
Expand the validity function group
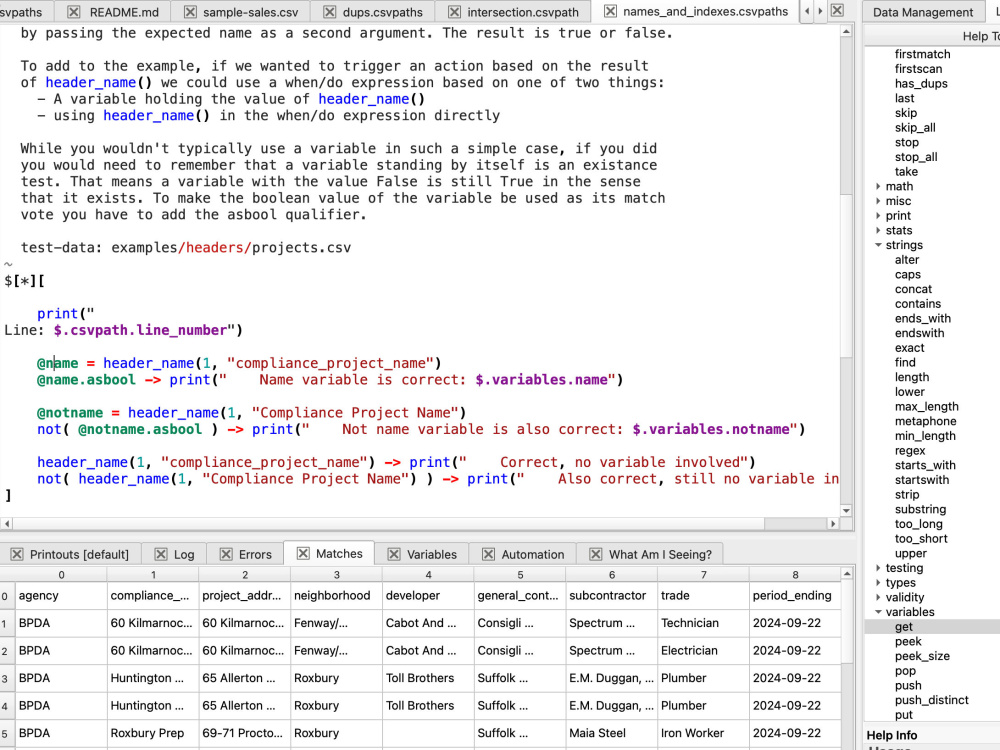pyautogui.click(x=878, y=597)
